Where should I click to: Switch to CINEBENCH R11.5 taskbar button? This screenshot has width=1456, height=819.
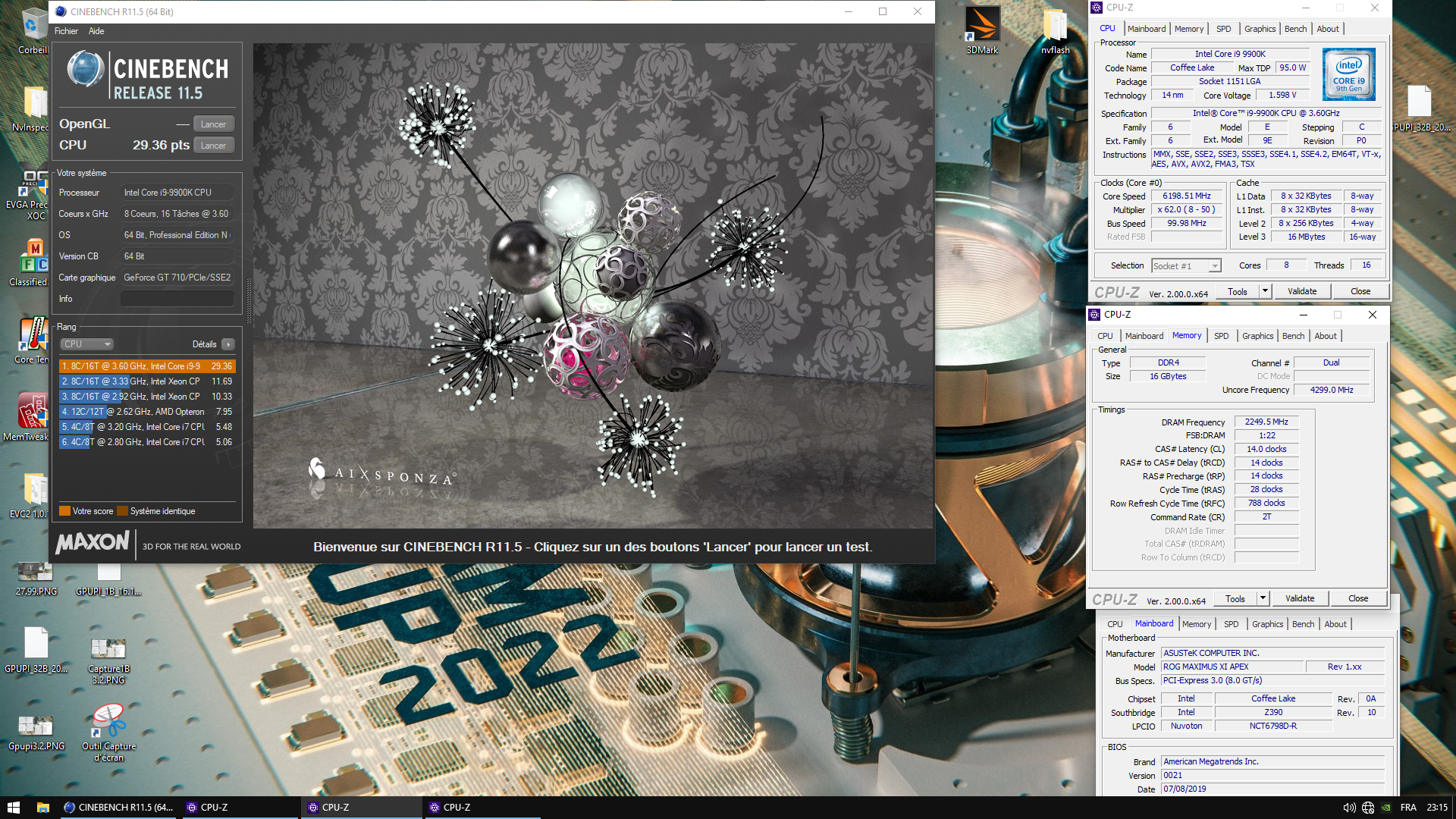tap(120, 808)
